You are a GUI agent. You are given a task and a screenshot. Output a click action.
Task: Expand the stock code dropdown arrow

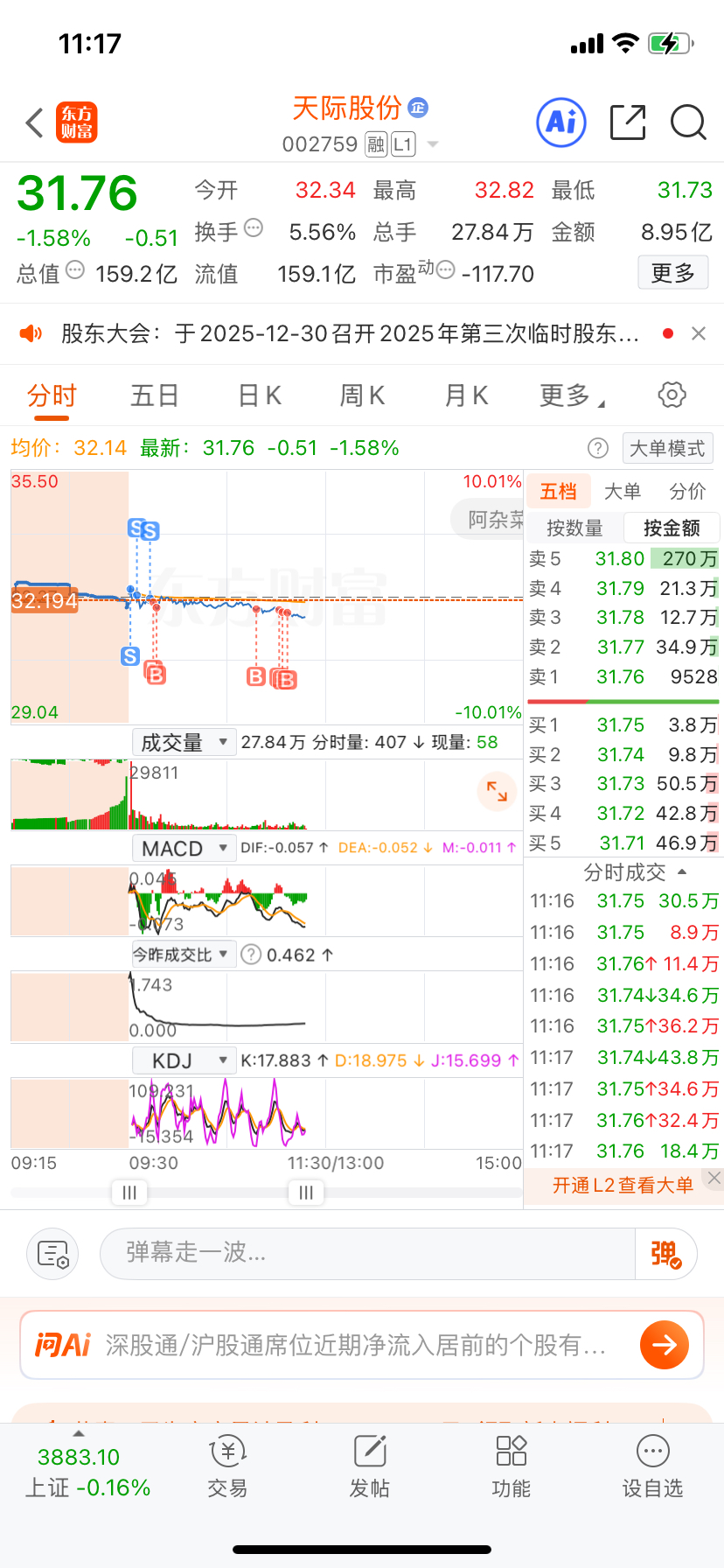tap(432, 145)
